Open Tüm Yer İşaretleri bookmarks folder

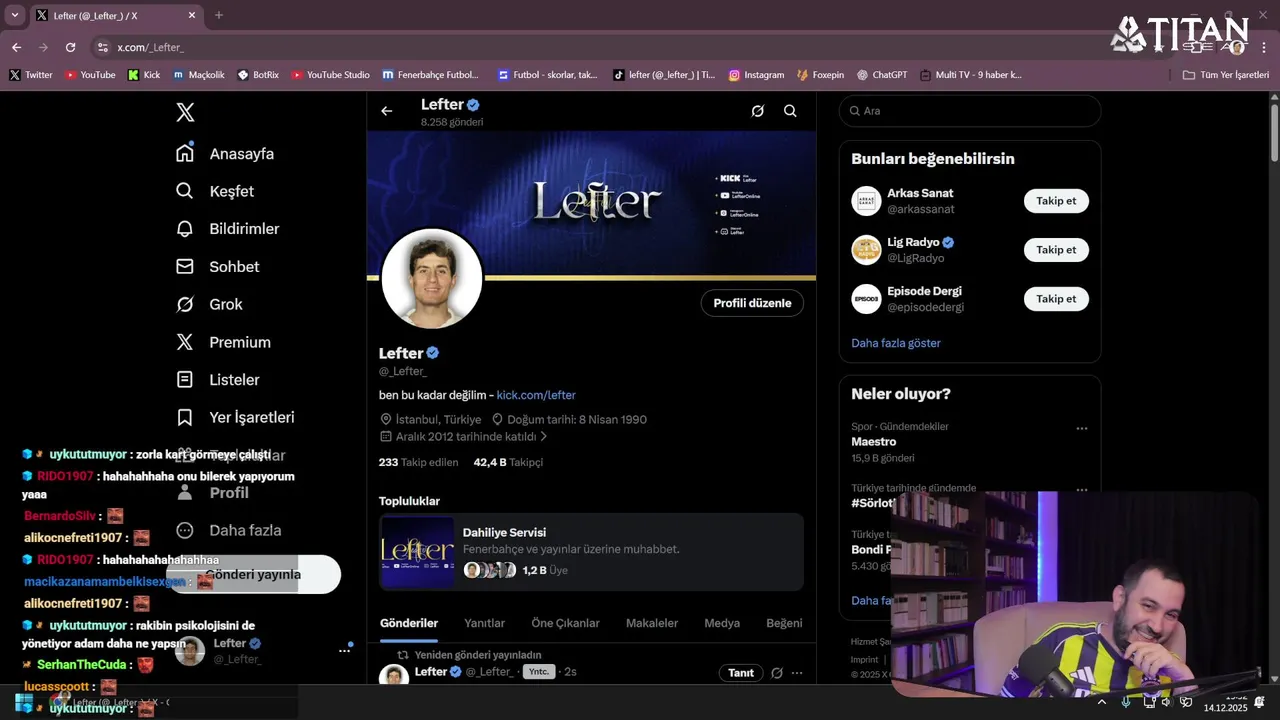[1225, 75]
